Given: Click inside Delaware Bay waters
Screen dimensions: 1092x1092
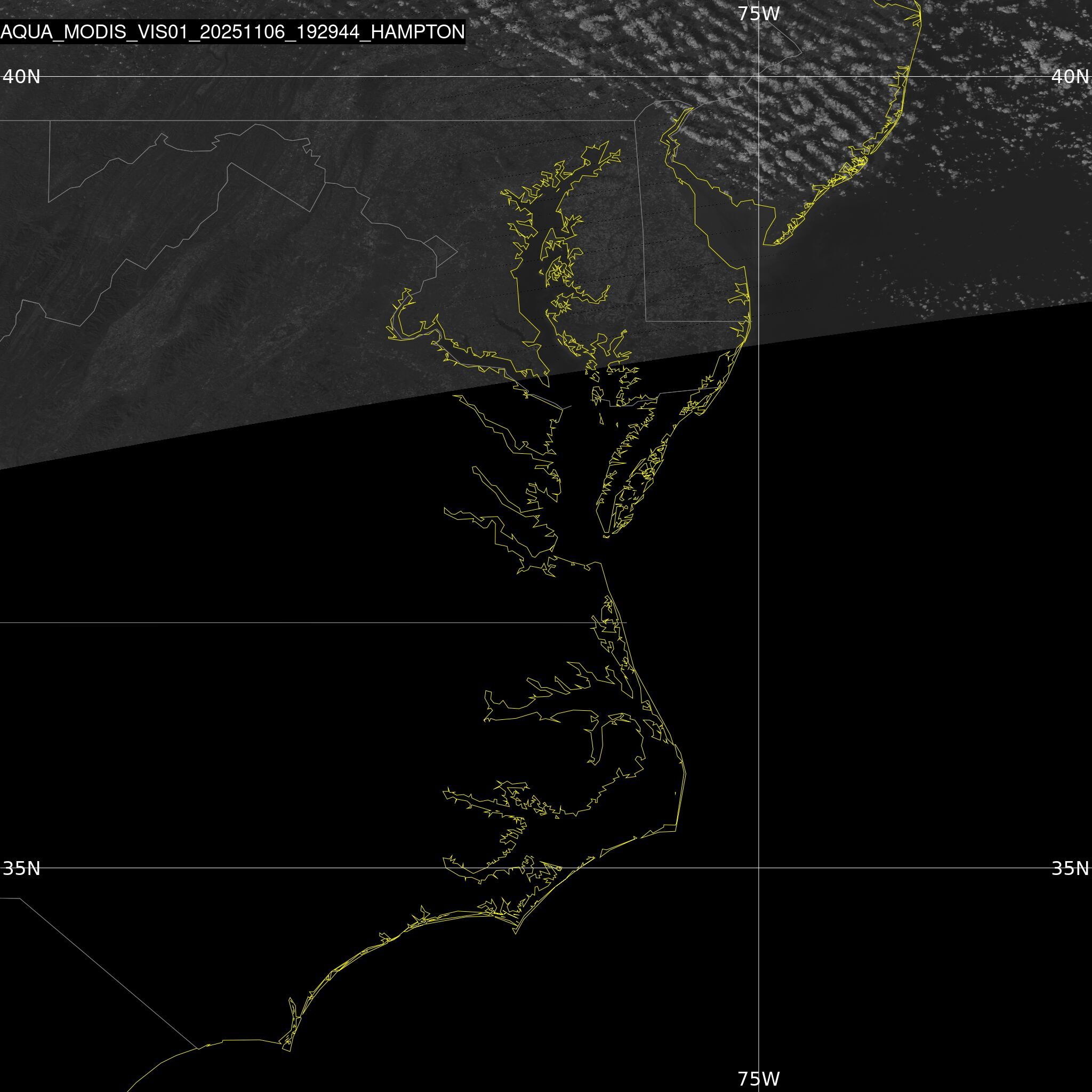Looking at the screenshot, I should click(729, 220).
